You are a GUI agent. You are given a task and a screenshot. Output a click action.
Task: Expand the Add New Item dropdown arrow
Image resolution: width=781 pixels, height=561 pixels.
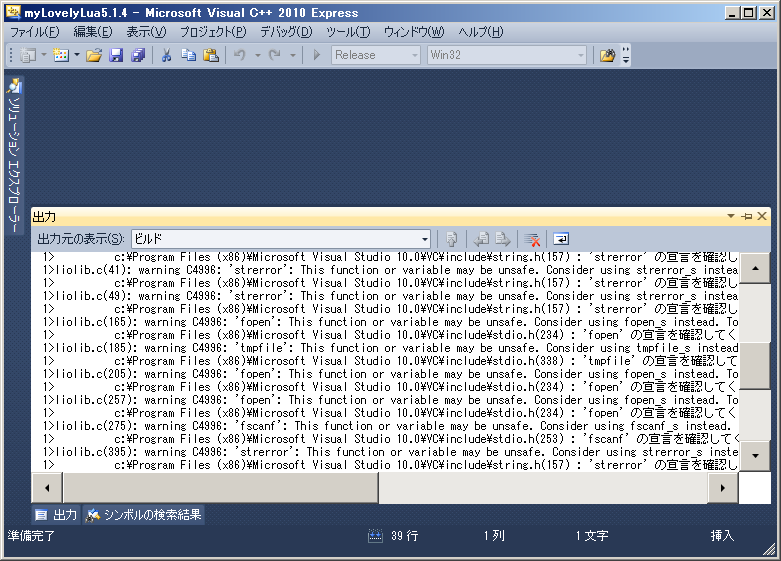(x=77, y=55)
